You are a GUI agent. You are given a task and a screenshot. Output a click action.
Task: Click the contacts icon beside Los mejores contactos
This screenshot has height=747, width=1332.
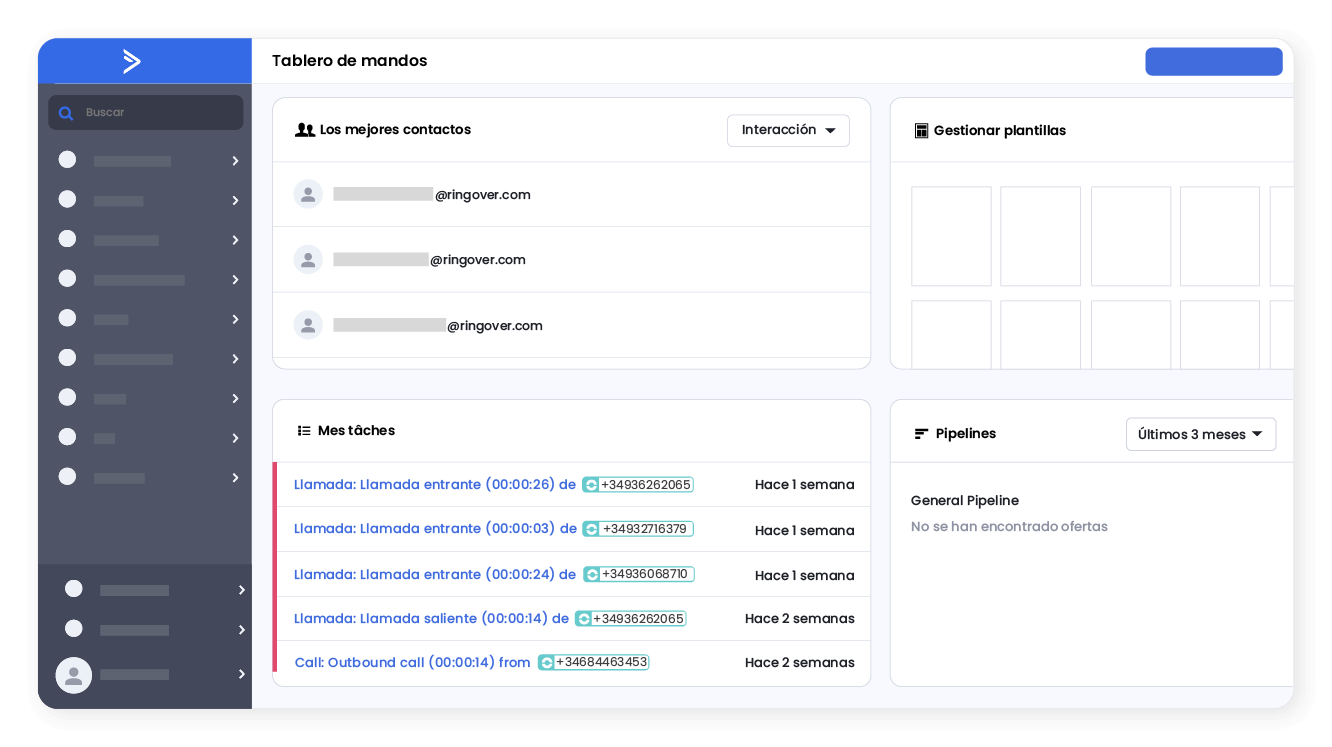[x=304, y=130]
